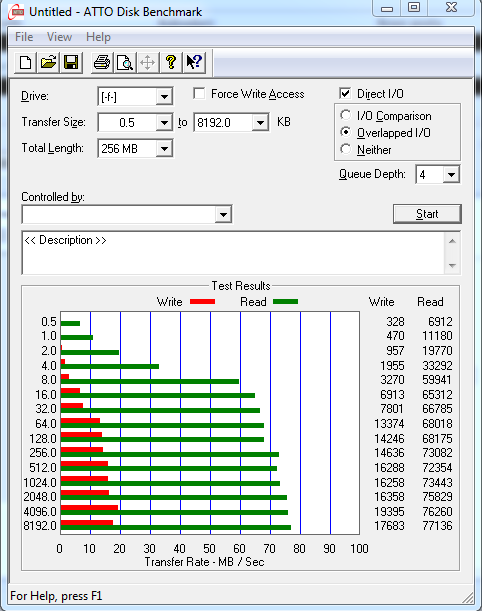Print results using printer icon
This screenshot has height=611, width=482.
102,62
